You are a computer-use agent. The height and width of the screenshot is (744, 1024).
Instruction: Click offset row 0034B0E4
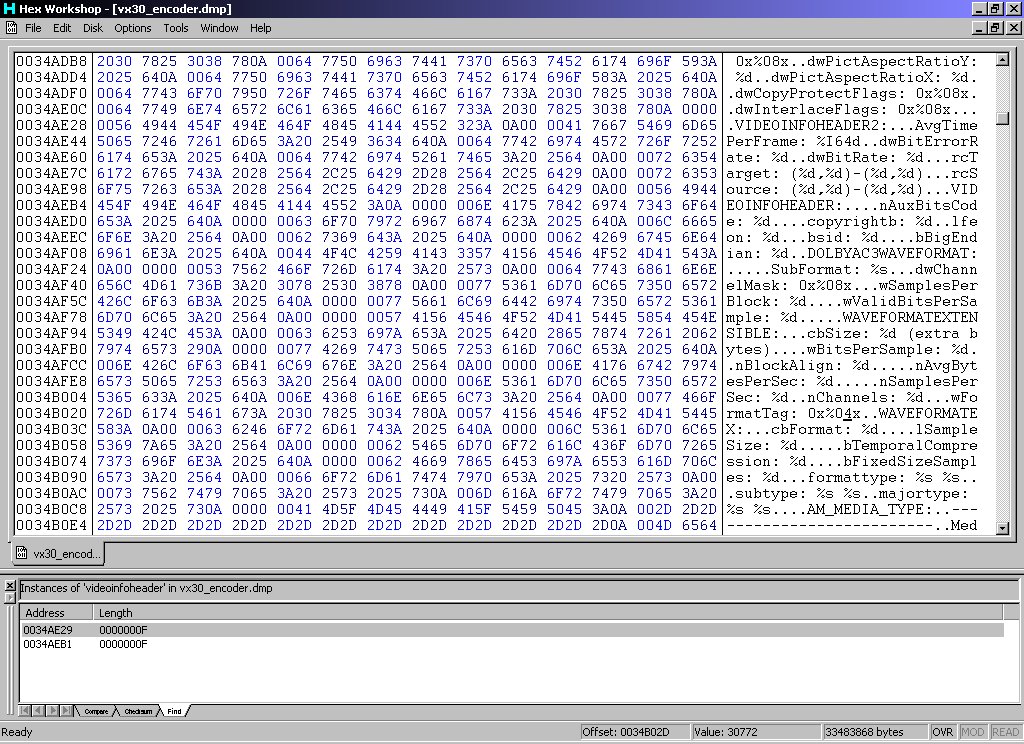coord(52,525)
